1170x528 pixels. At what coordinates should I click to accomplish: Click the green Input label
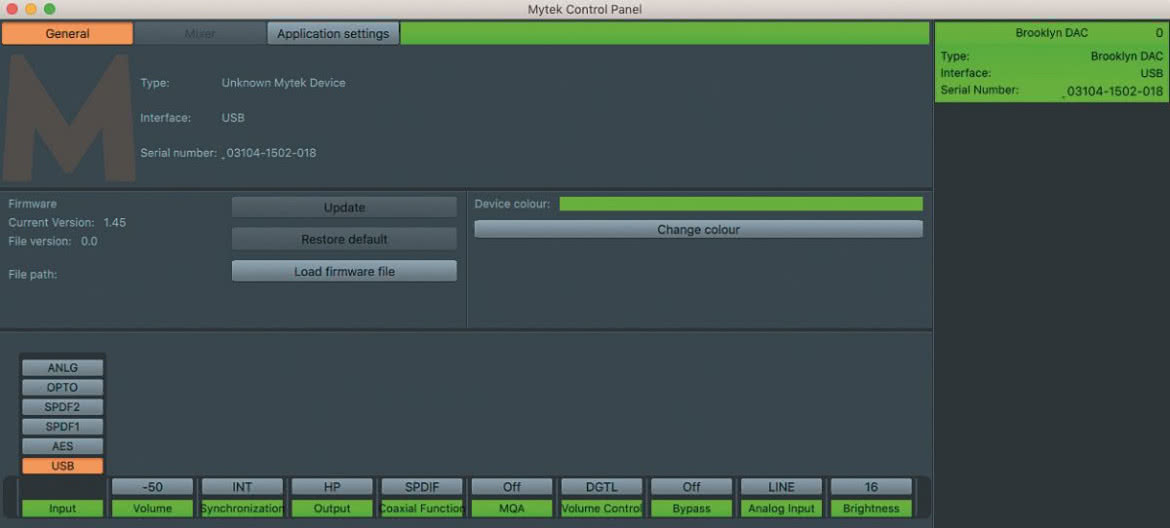point(63,509)
